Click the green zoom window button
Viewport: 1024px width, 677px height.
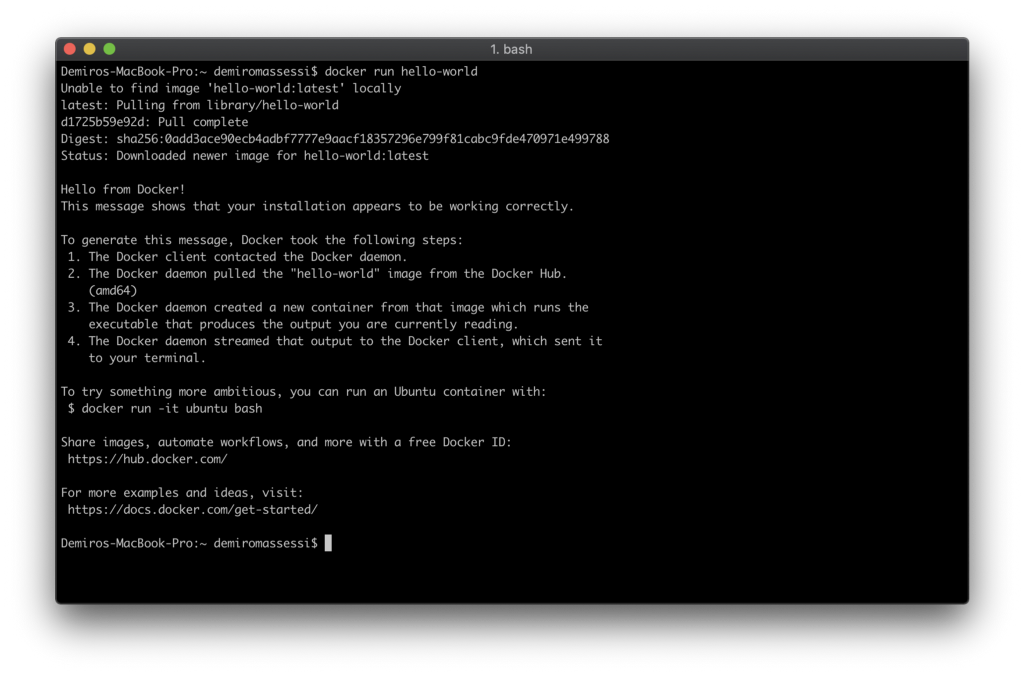coord(109,49)
